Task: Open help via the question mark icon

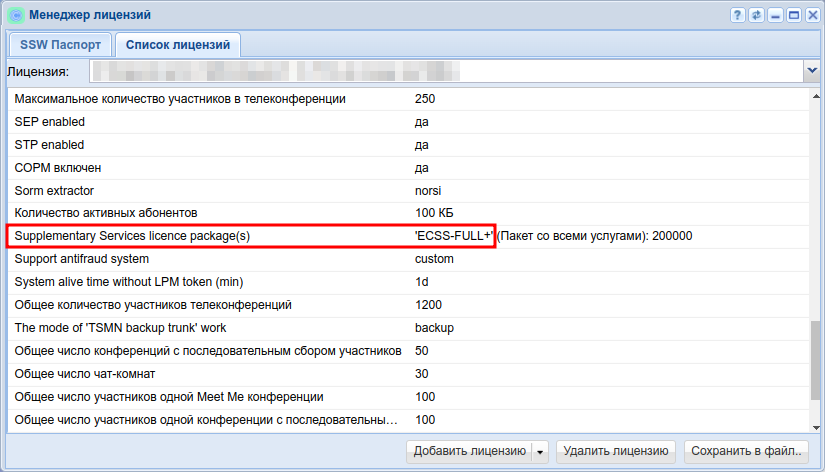Action: pos(738,15)
